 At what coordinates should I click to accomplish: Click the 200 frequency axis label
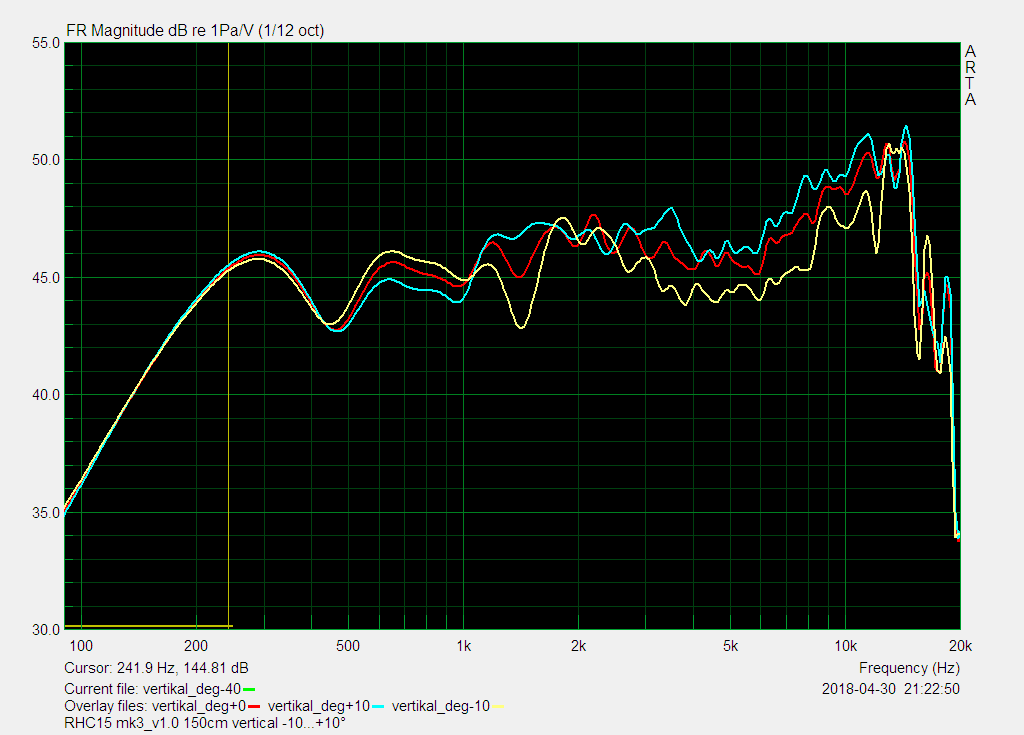[x=196, y=646]
